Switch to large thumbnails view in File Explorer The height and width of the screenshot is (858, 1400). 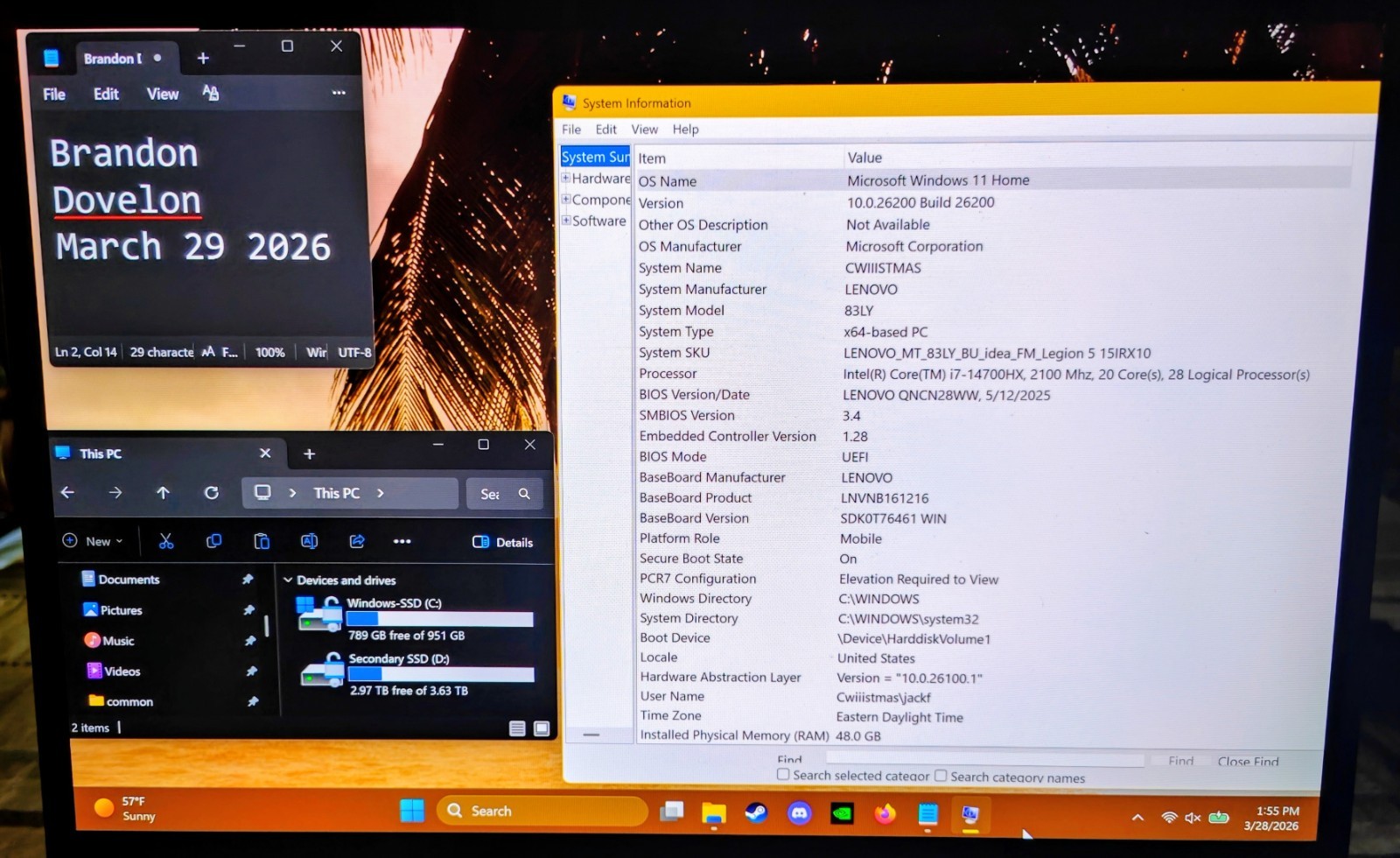click(x=542, y=728)
